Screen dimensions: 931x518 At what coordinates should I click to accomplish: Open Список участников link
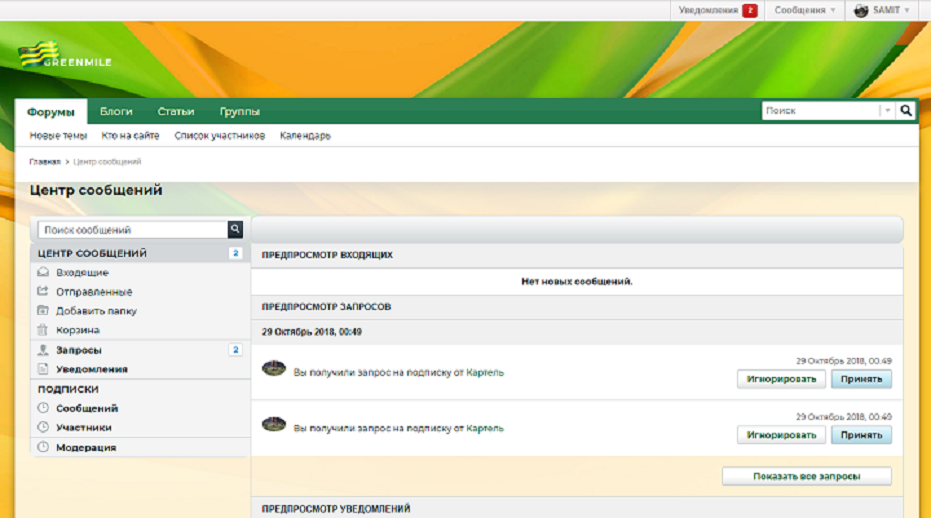pos(220,135)
